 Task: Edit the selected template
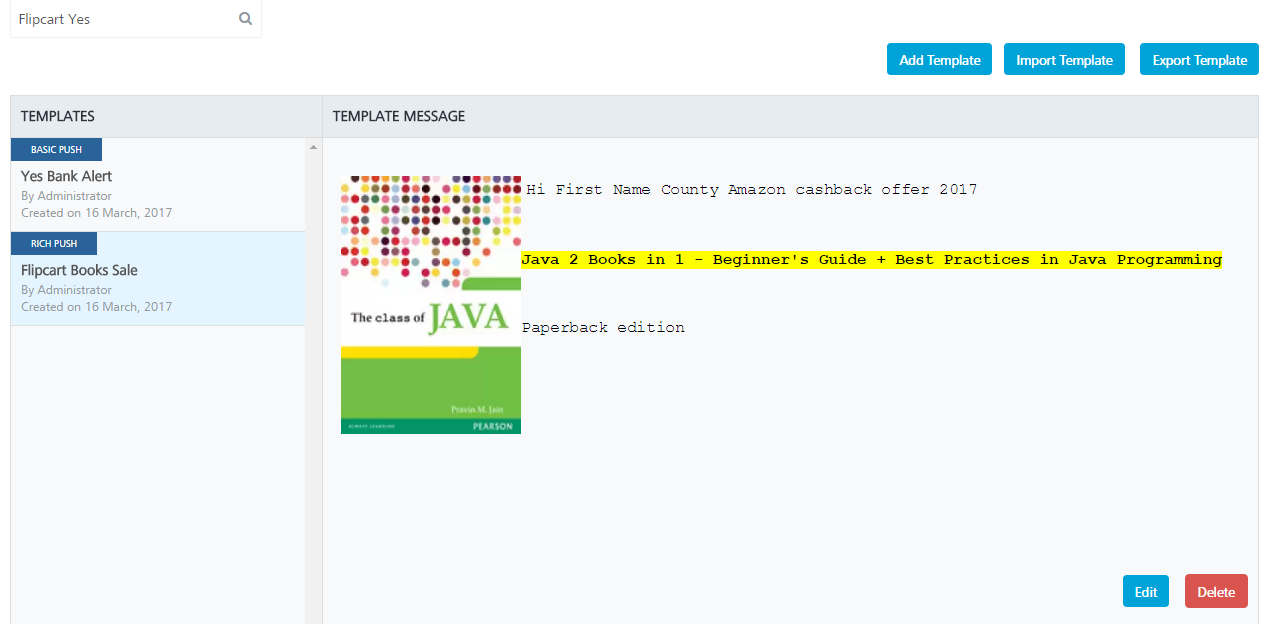point(1145,591)
